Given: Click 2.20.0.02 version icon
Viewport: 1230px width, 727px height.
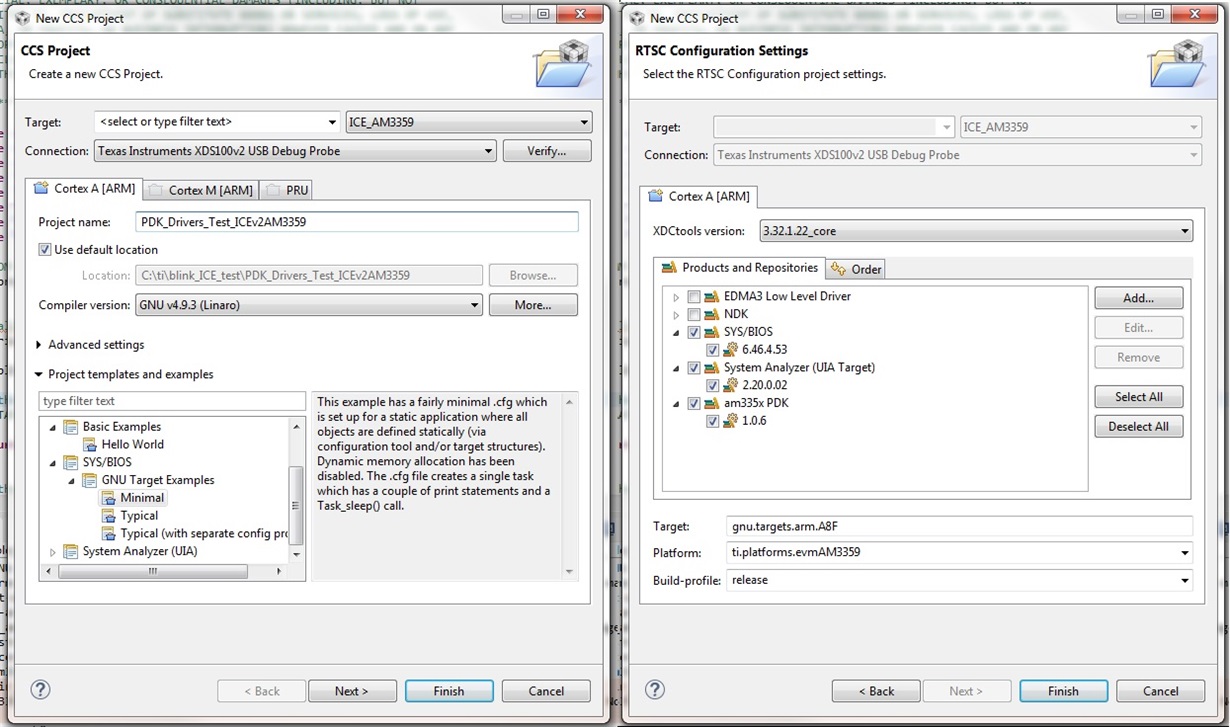Looking at the screenshot, I should 730,386.
